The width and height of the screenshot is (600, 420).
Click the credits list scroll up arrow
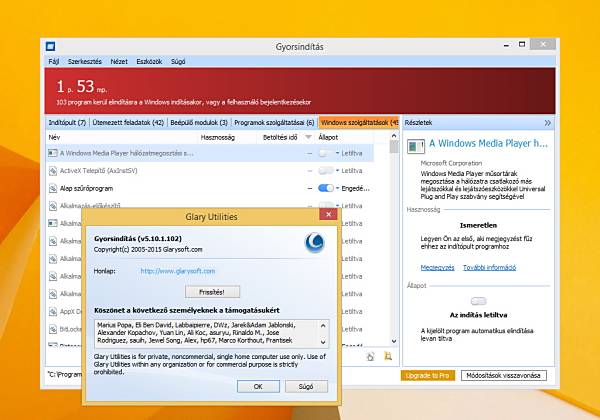tap(323, 326)
